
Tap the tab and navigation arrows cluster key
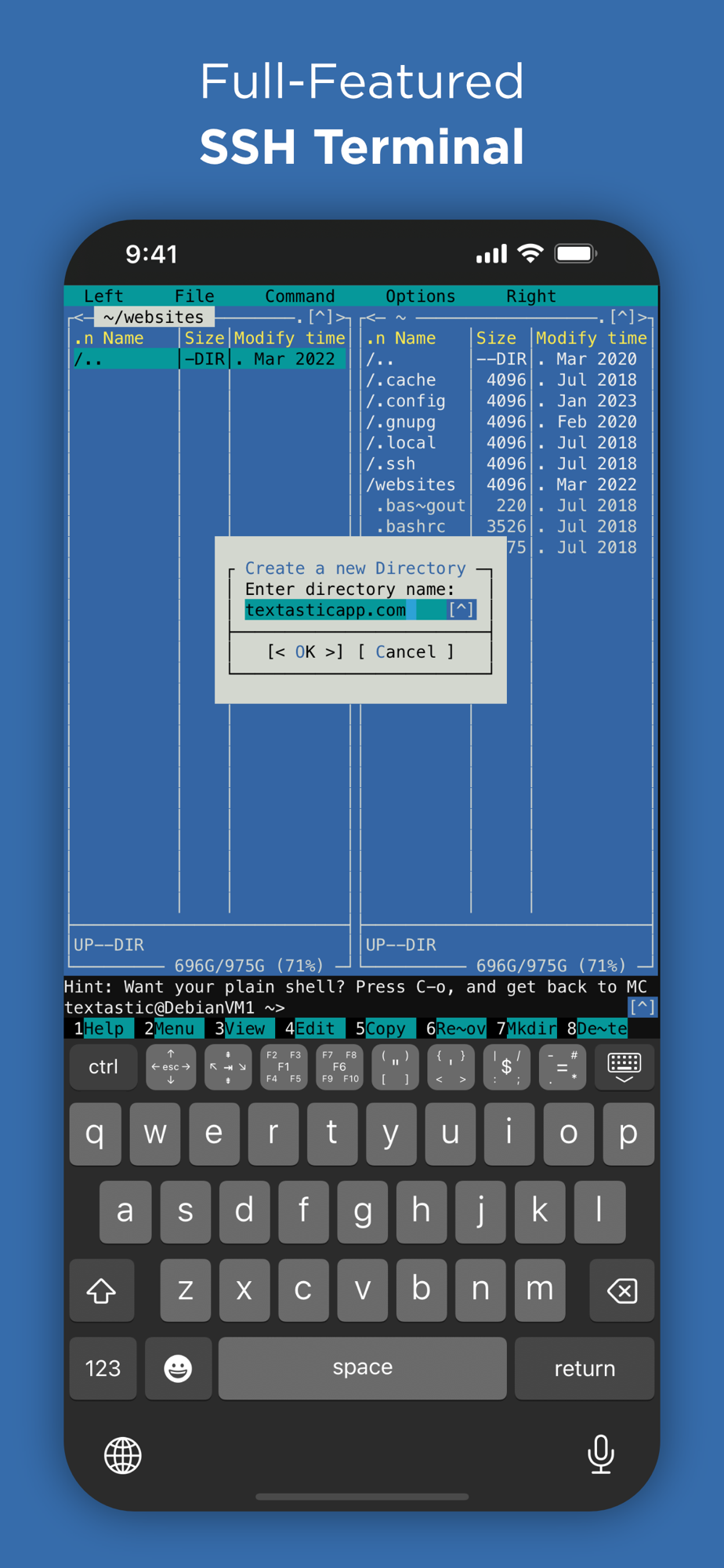[228, 1067]
